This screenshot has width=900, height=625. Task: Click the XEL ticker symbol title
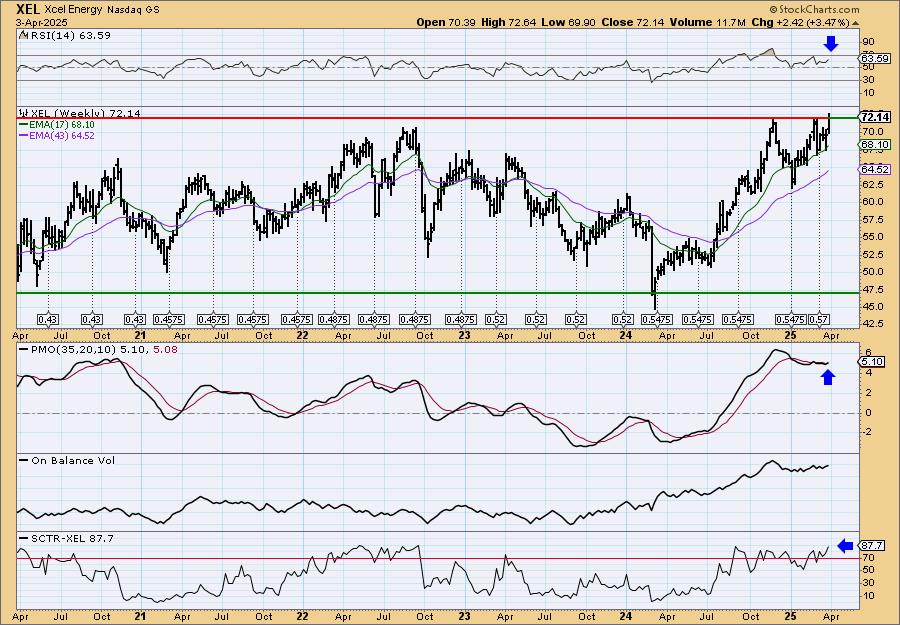point(28,9)
